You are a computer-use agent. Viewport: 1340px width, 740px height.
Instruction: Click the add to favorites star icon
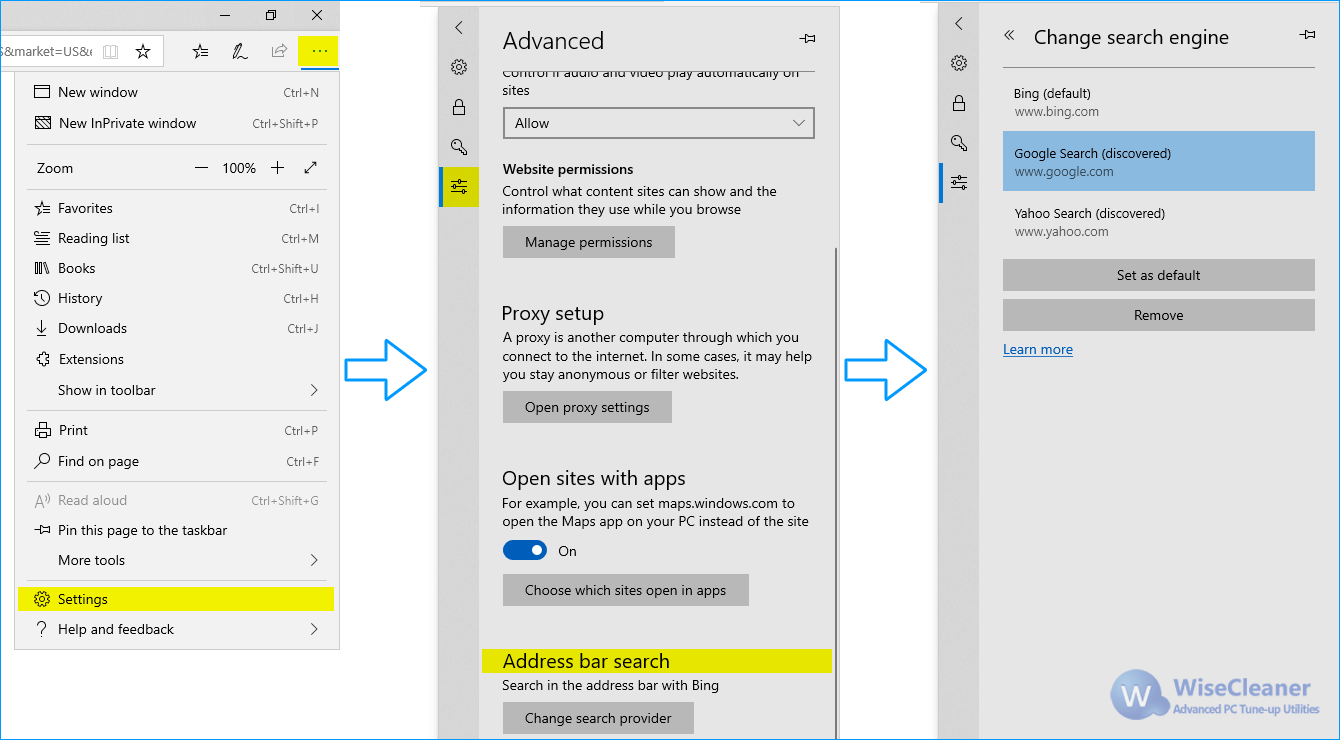143,51
